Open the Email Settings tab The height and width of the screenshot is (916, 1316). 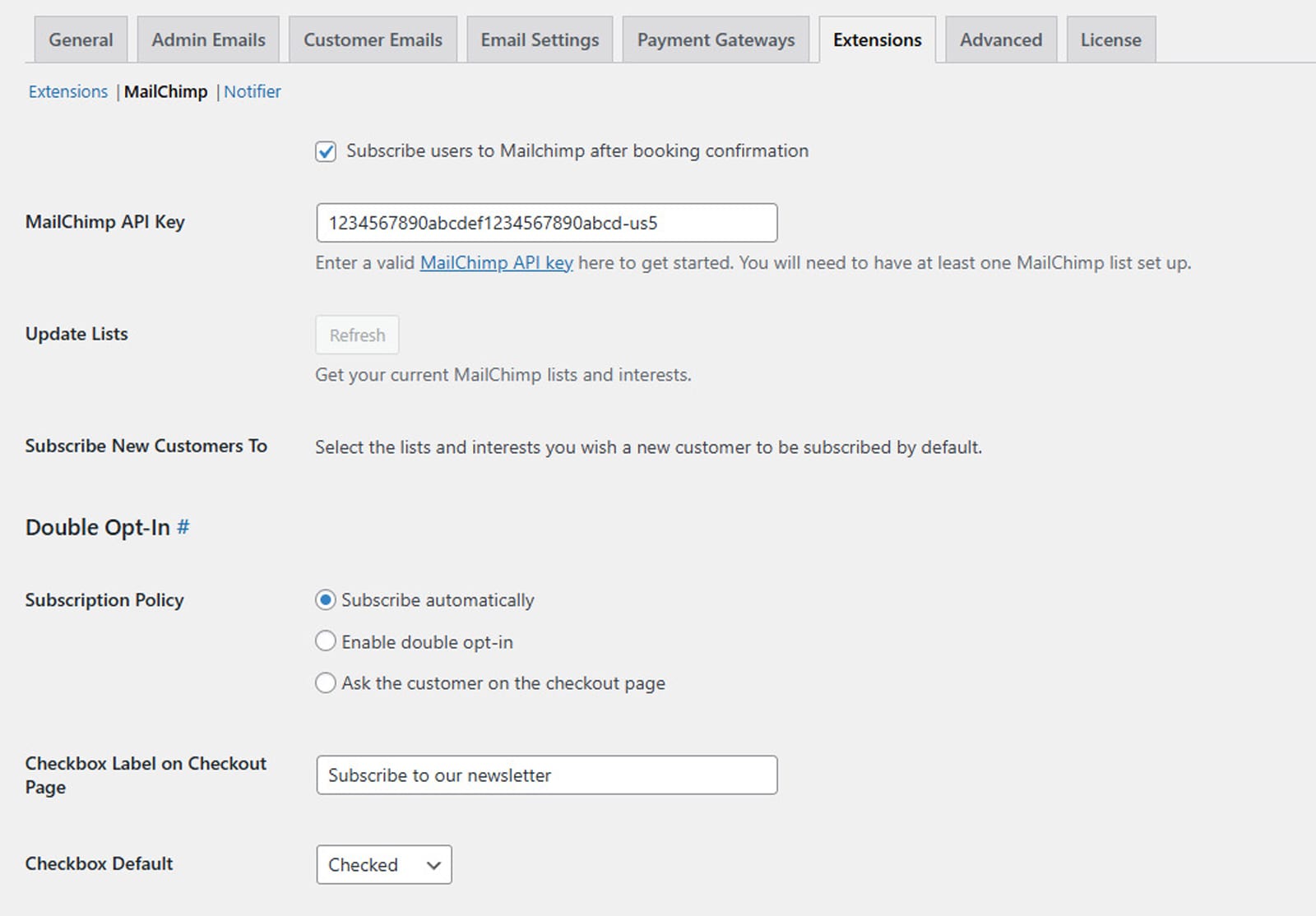539,39
